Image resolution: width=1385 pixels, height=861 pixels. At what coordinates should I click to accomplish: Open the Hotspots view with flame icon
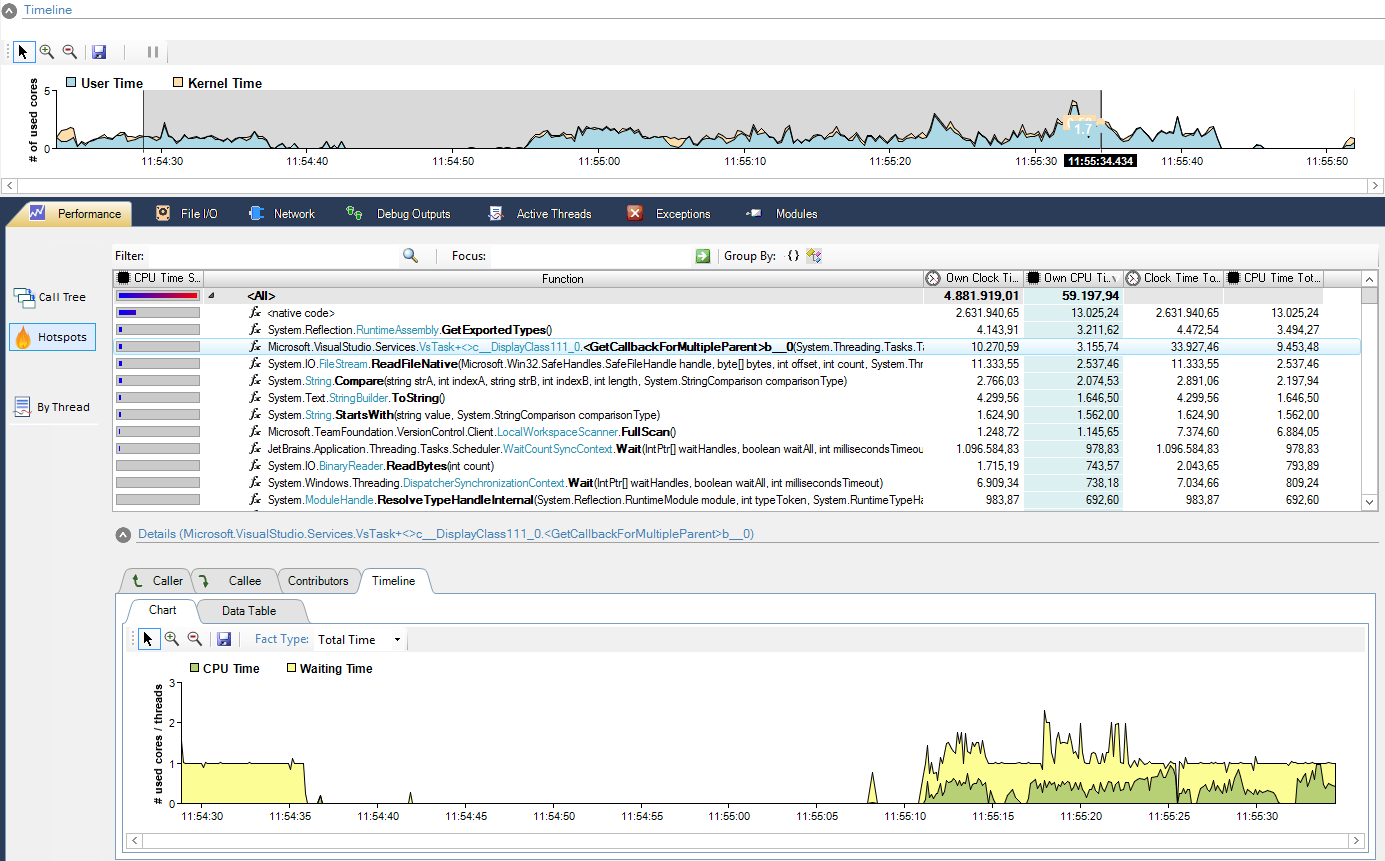[51, 336]
